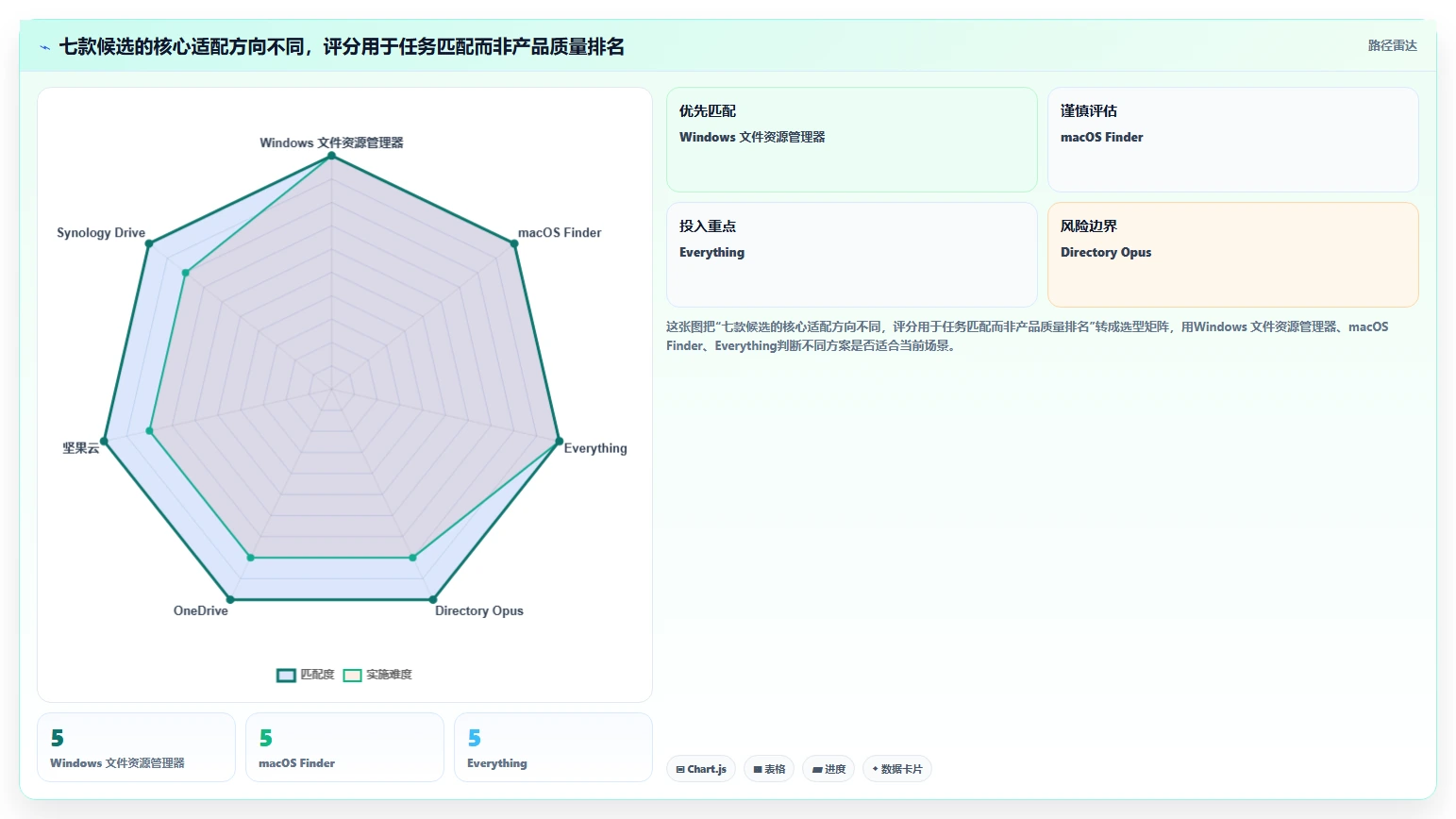Viewport: 1456px width, 819px height.
Task: Click Directory Opus text in 风险边界 card
Action: pos(1106,252)
